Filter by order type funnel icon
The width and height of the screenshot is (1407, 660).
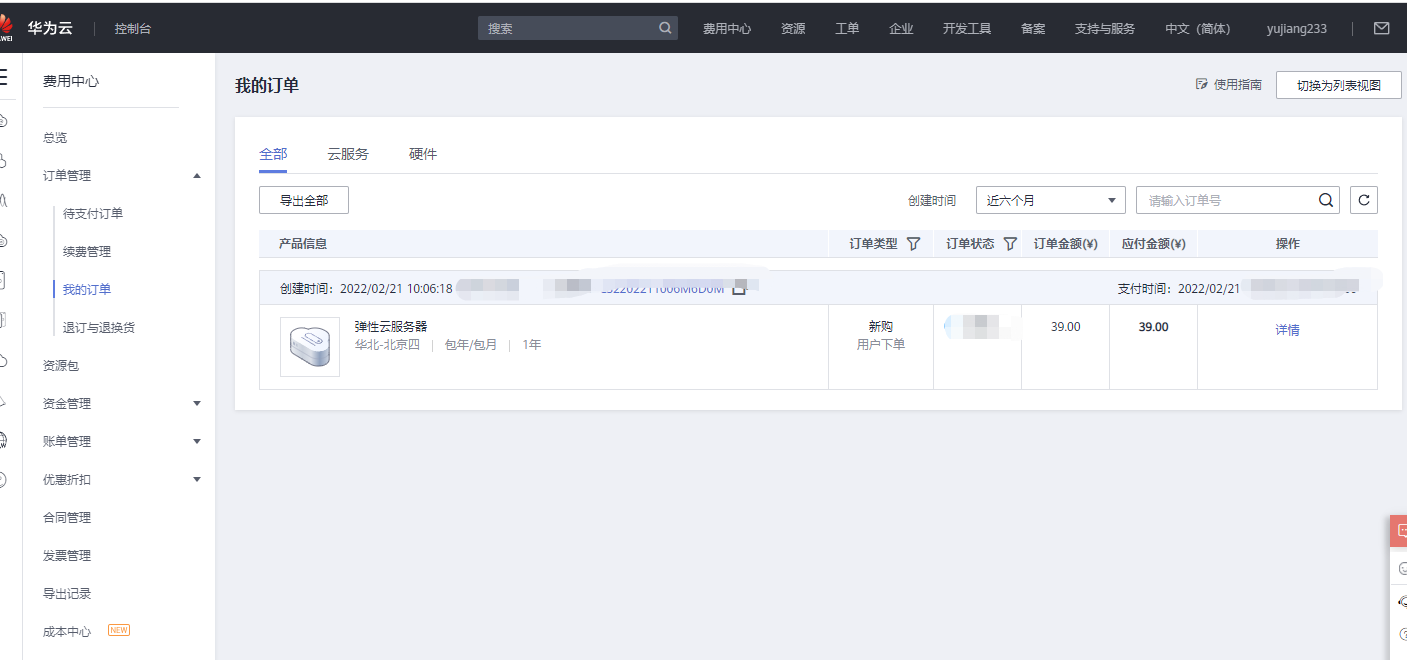click(x=913, y=244)
